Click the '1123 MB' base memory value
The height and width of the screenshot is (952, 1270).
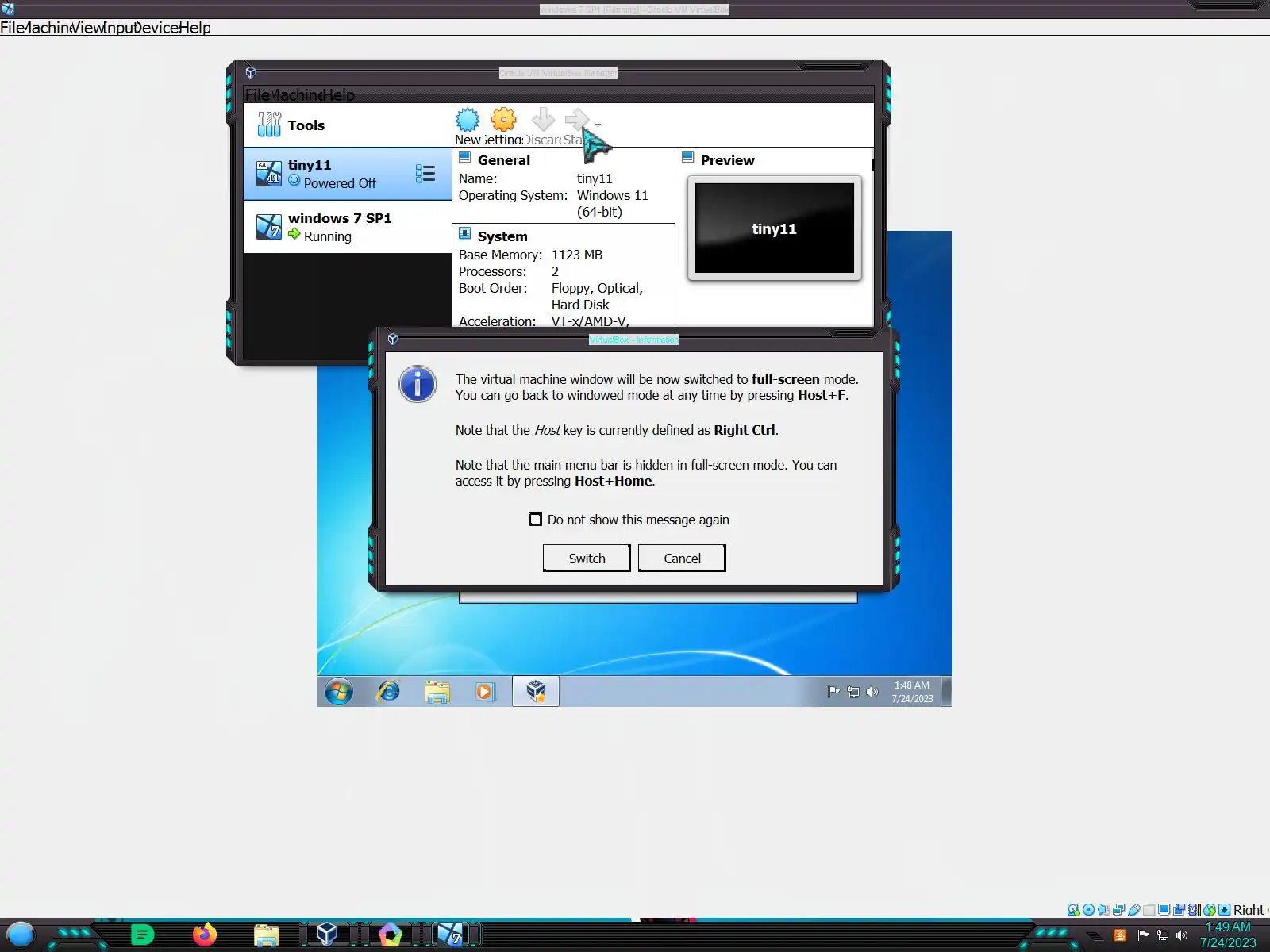tap(577, 255)
